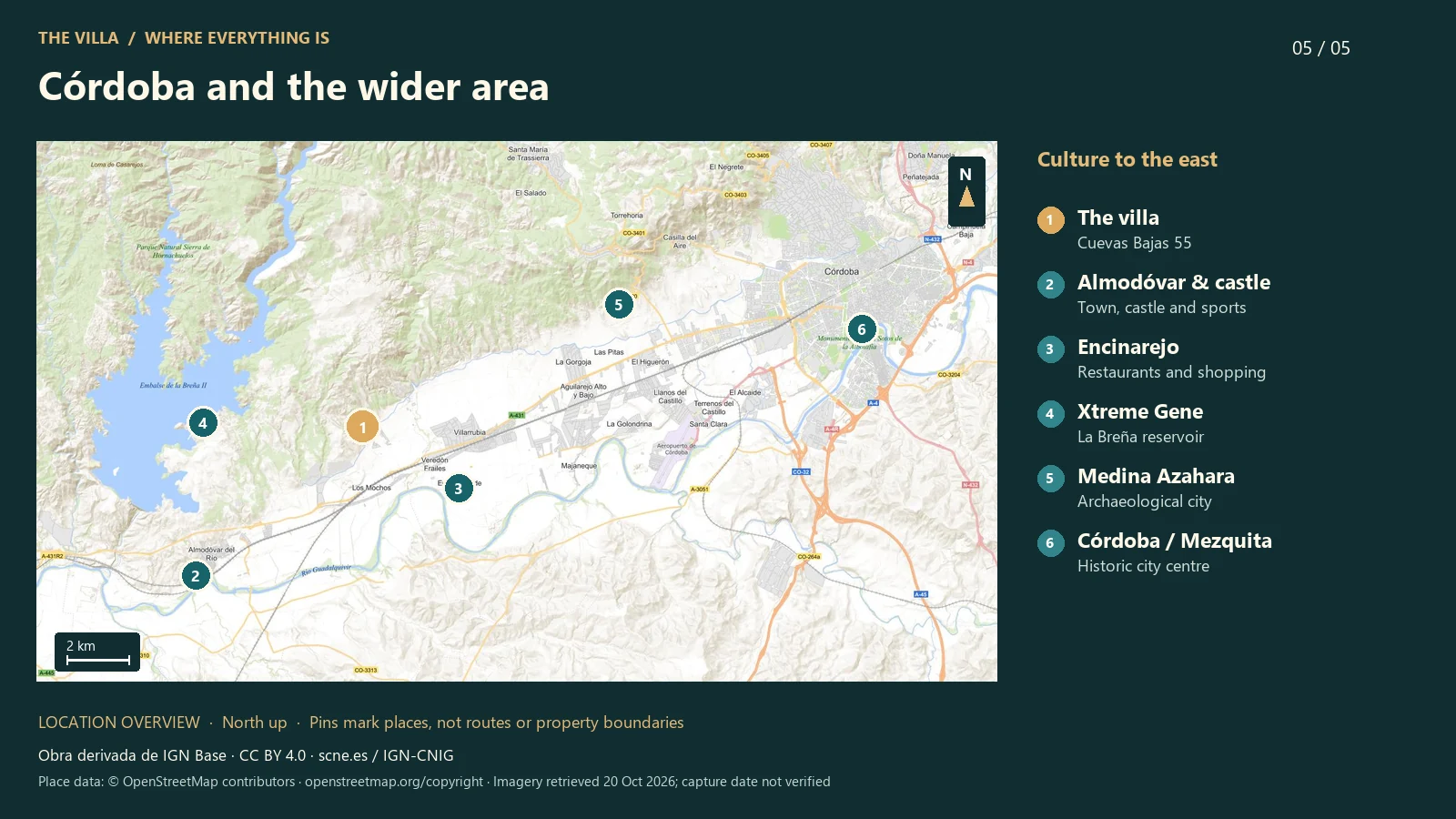Select map pin 2 near Almodóvar del Río
Screen dimensions: 1456x819
[x=196, y=575]
